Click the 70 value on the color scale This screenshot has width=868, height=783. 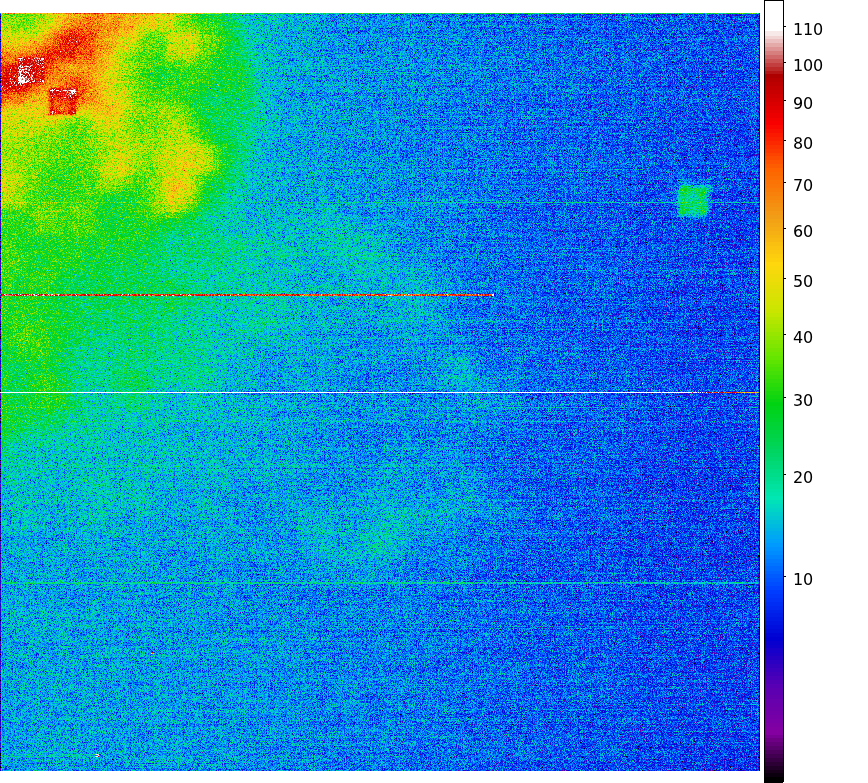point(803,186)
